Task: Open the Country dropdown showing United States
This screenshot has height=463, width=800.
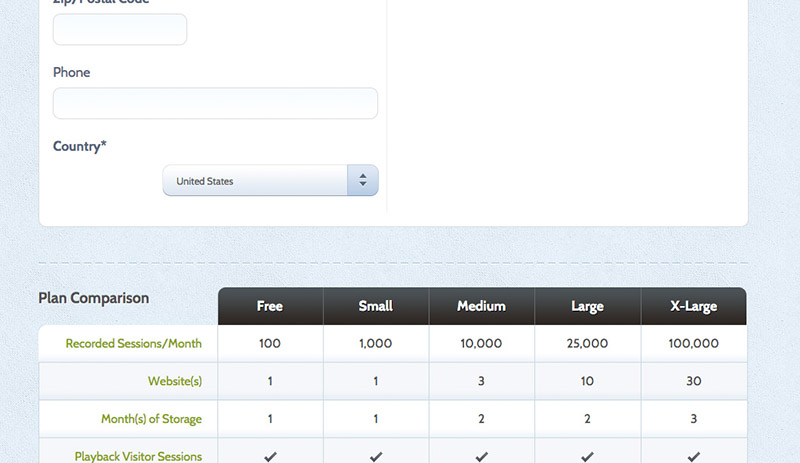Action: point(270,180)
